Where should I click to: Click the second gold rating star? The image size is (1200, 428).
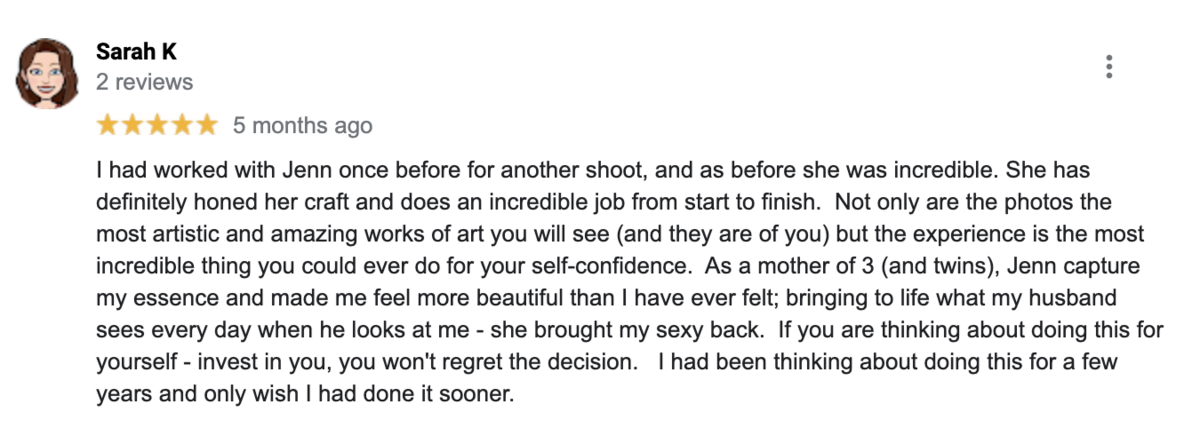point(132,125)
